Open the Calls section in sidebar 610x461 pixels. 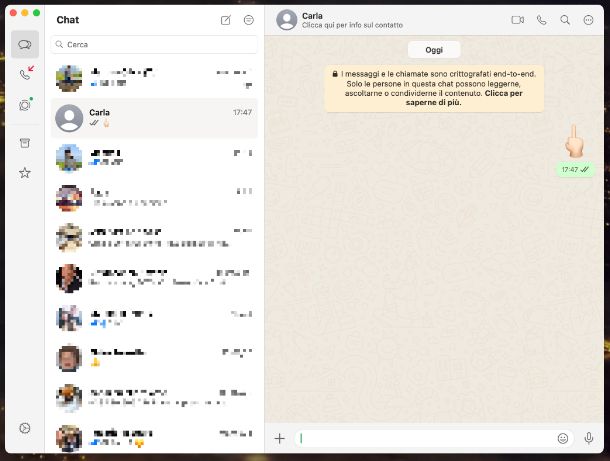[x=25, y=75]
